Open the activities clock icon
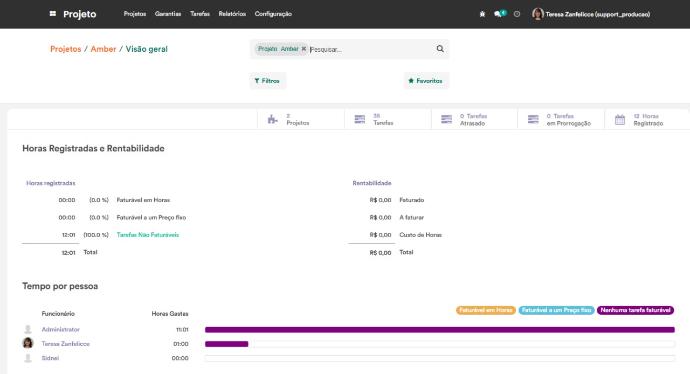The image size is (690, 374). 517,14
